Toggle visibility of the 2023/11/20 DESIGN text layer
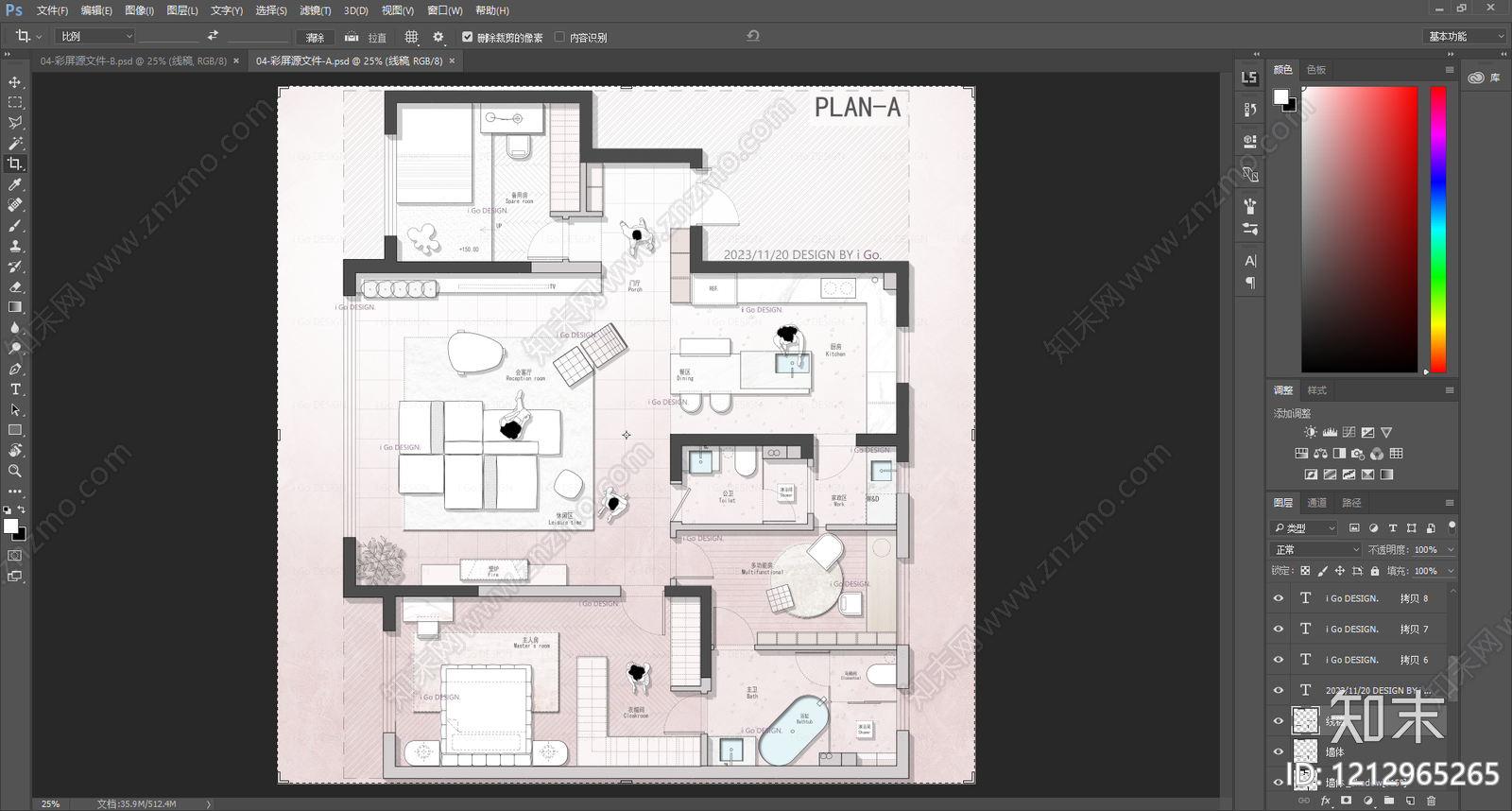This screenshot has height=811, width=1512. [x=1279, y=690]
